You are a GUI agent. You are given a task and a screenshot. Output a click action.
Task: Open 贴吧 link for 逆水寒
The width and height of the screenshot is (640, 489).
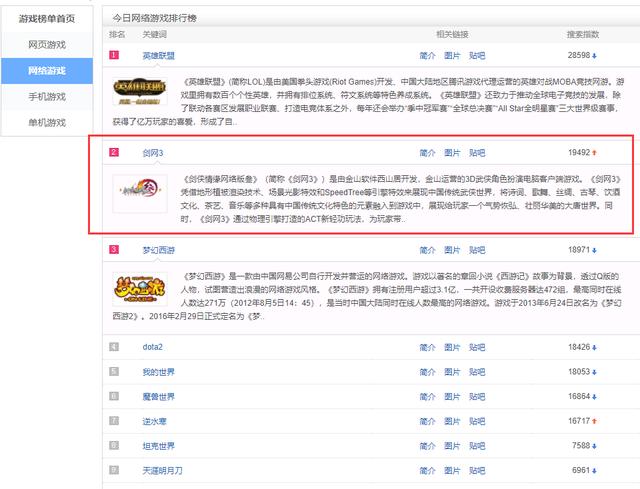click(x=477, y=421)
